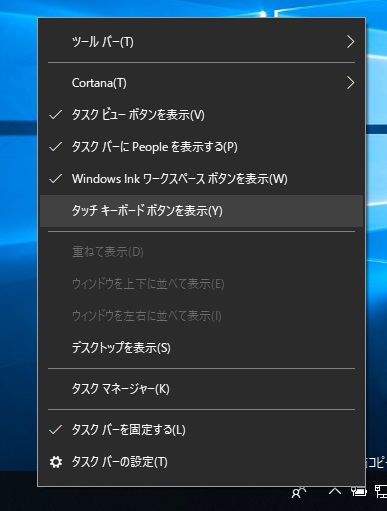Click the gear icon beside タスク バーの設定
Screen dimensions: 387x511
[56, 462]
